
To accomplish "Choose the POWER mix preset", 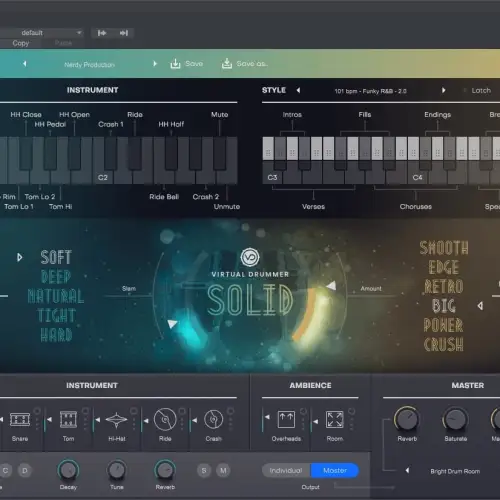I will click(x=443, y=325).
